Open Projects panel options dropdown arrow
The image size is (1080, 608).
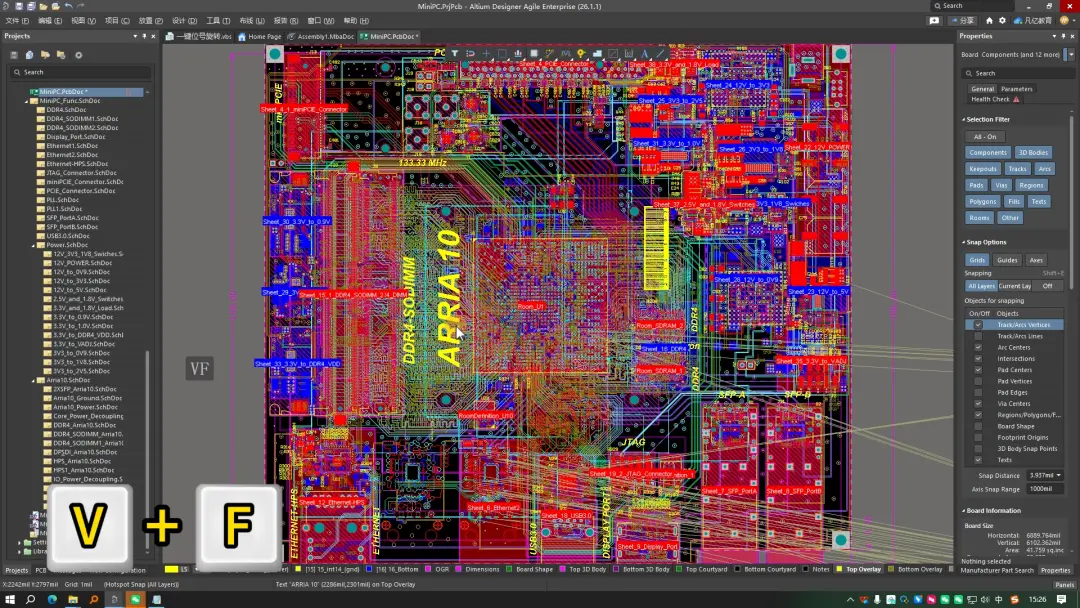tap(135, 36)
